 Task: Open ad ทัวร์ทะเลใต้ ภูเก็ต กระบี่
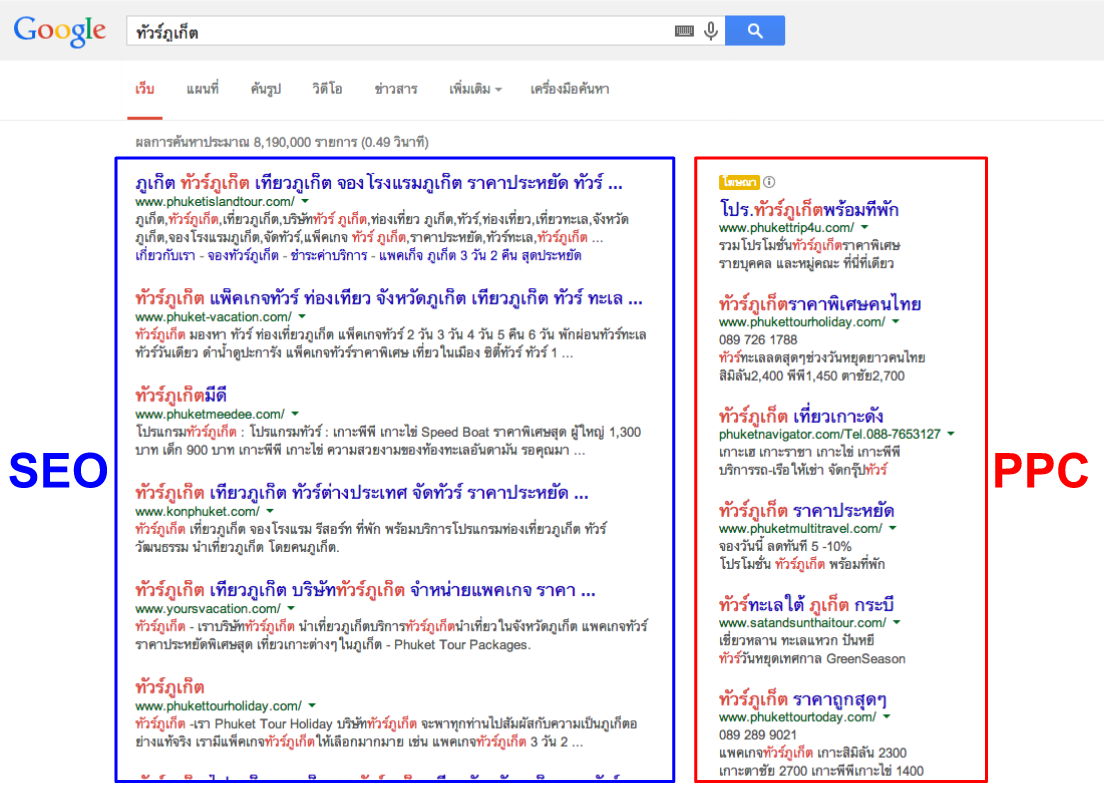[x=806, y=605]
